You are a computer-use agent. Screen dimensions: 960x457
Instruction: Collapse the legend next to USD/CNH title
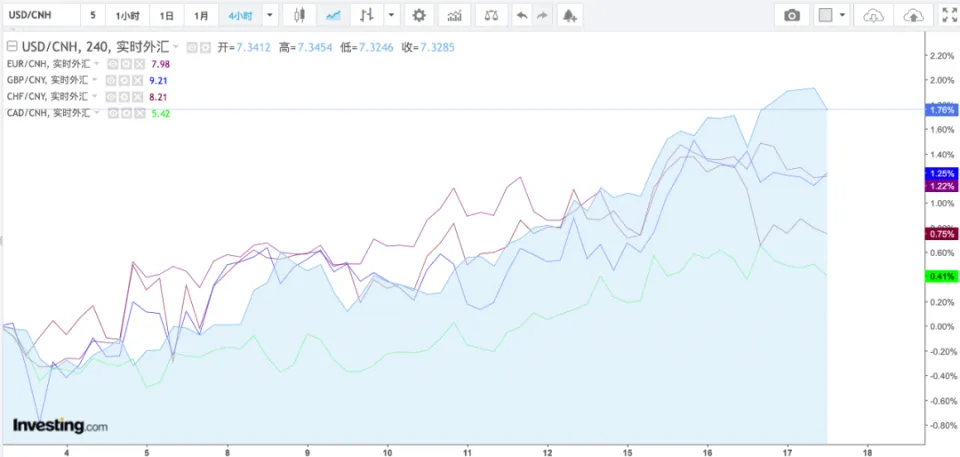coord(10,47)
